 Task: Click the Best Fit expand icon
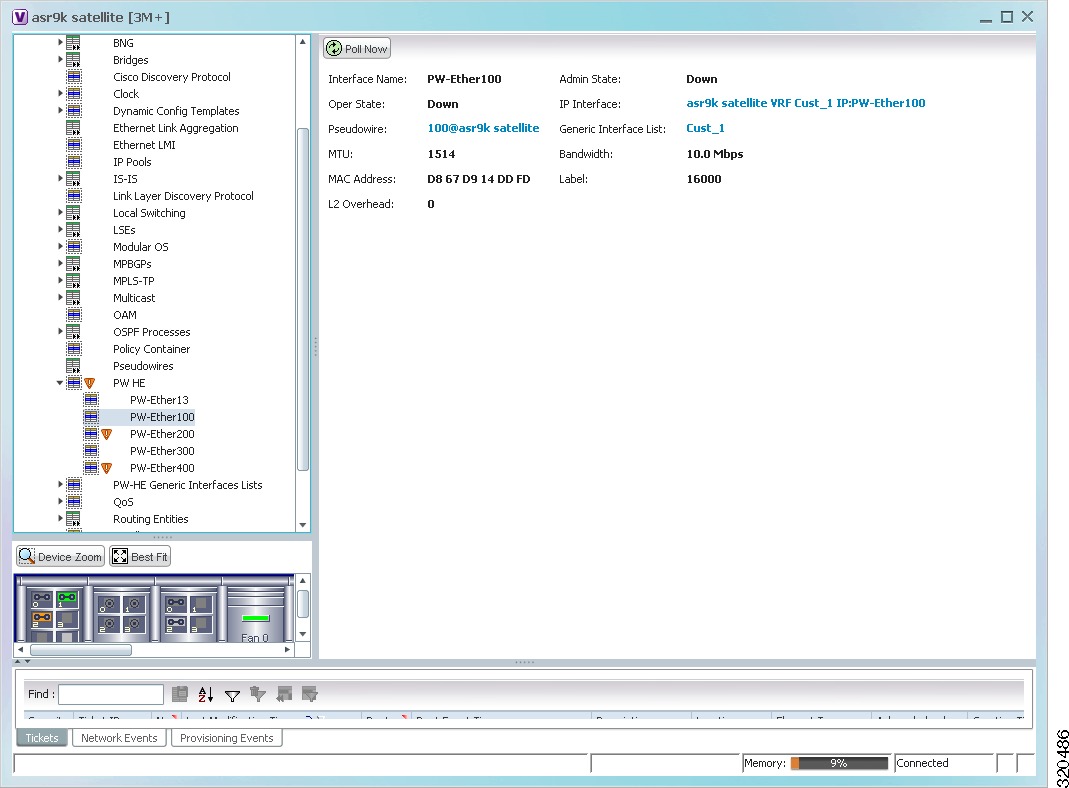(x=120, y=556)
